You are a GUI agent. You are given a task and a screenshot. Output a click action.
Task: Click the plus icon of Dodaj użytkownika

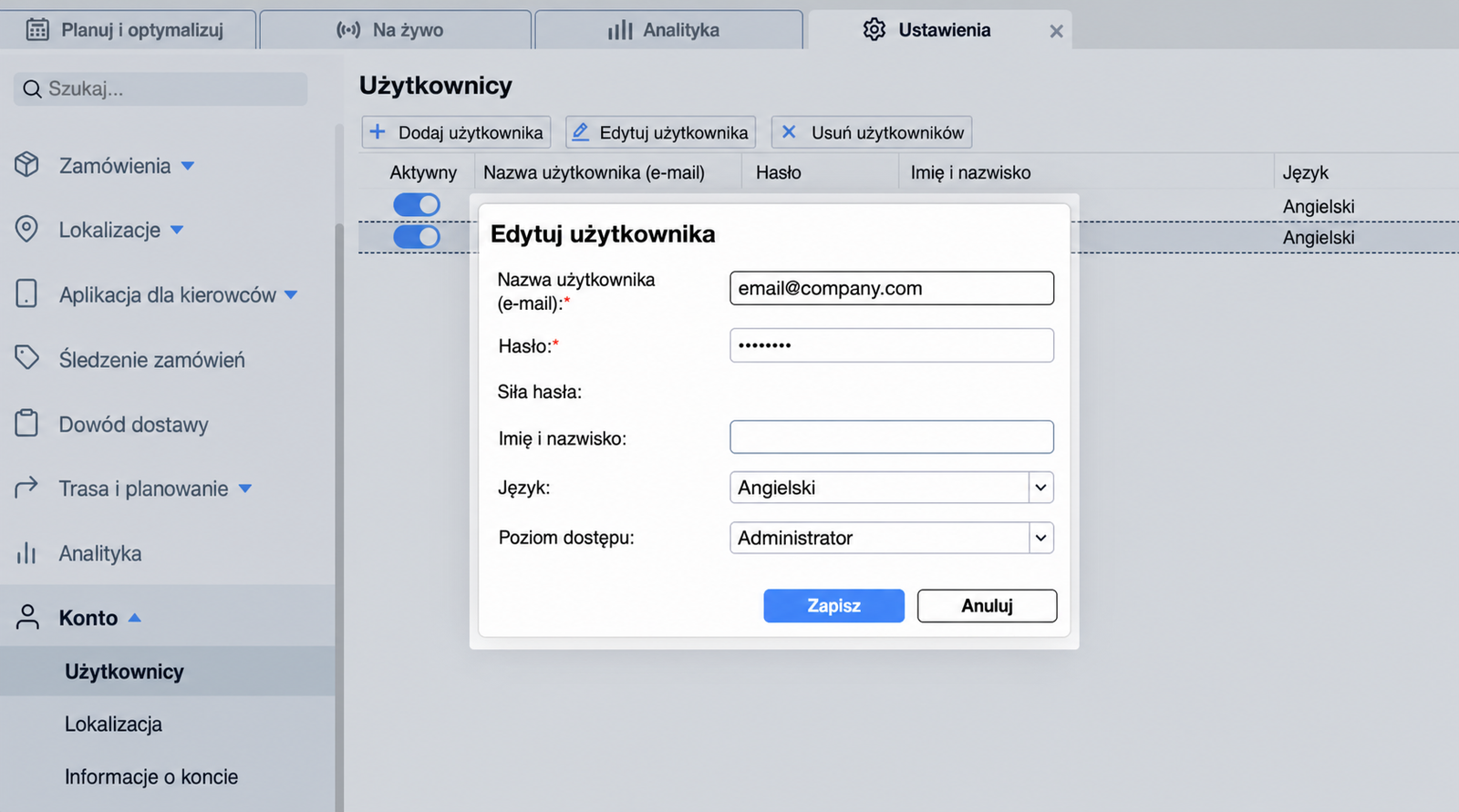click(378, 132)
